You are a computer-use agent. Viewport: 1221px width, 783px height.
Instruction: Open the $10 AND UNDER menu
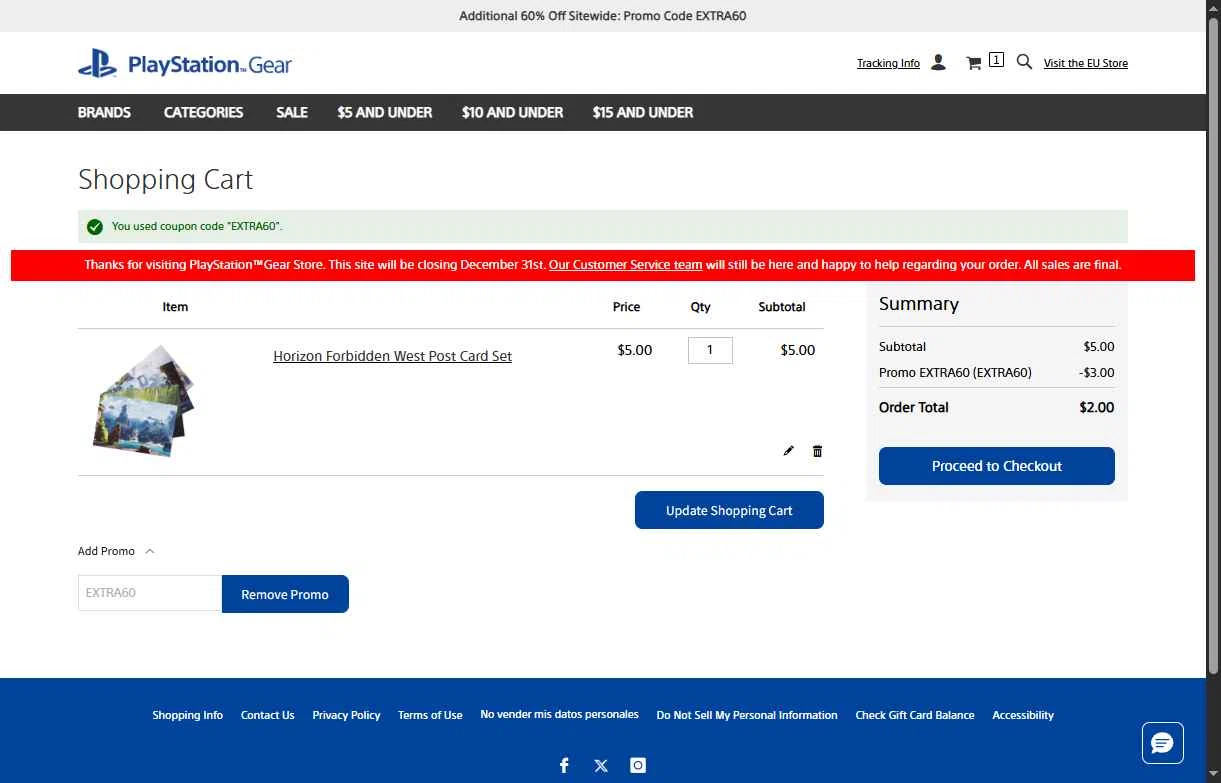click(512, 112)
